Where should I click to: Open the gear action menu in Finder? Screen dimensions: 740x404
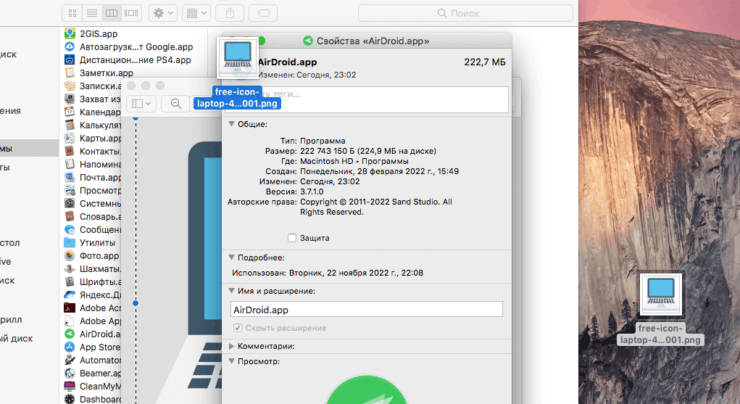click(x=163, y=14)
